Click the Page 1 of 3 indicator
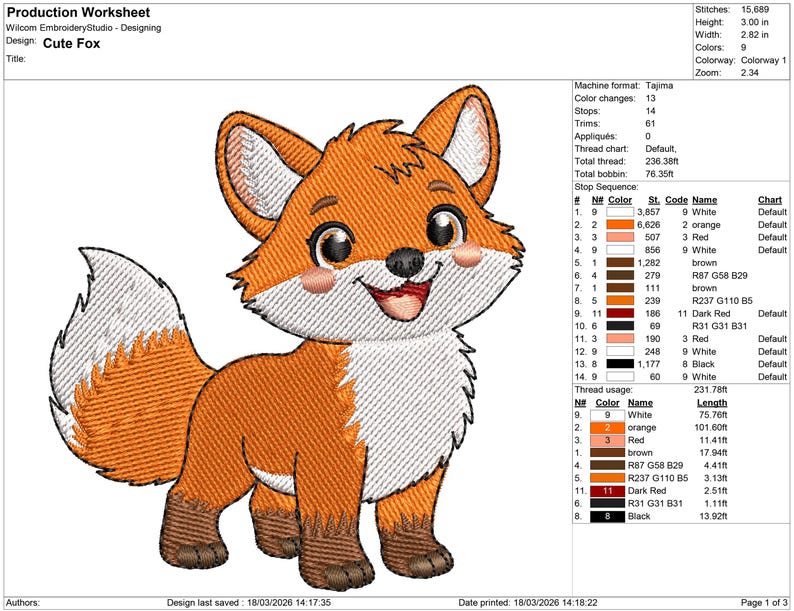794x611 pixels. tap(764, 603)
